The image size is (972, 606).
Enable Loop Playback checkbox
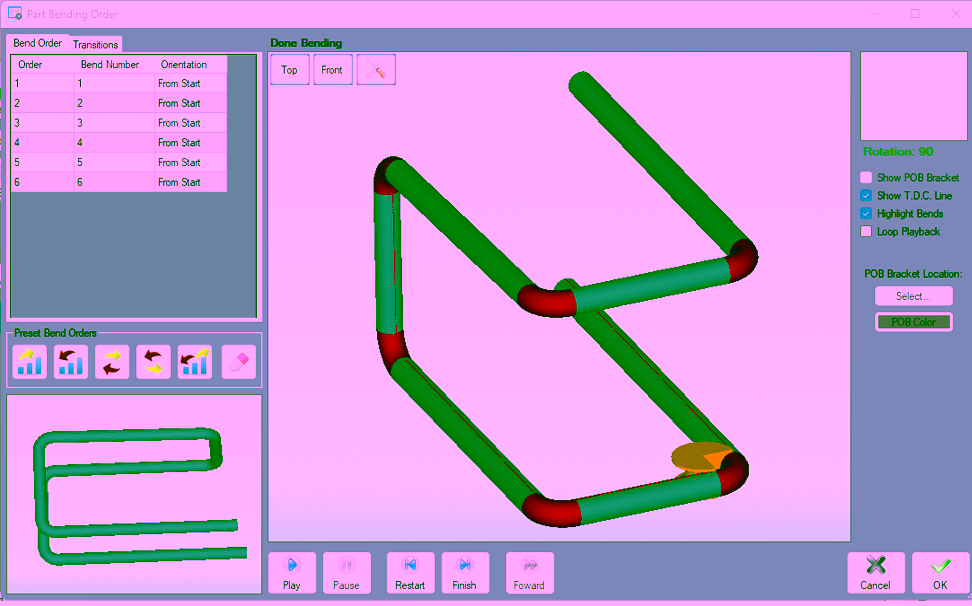[866, 232]
